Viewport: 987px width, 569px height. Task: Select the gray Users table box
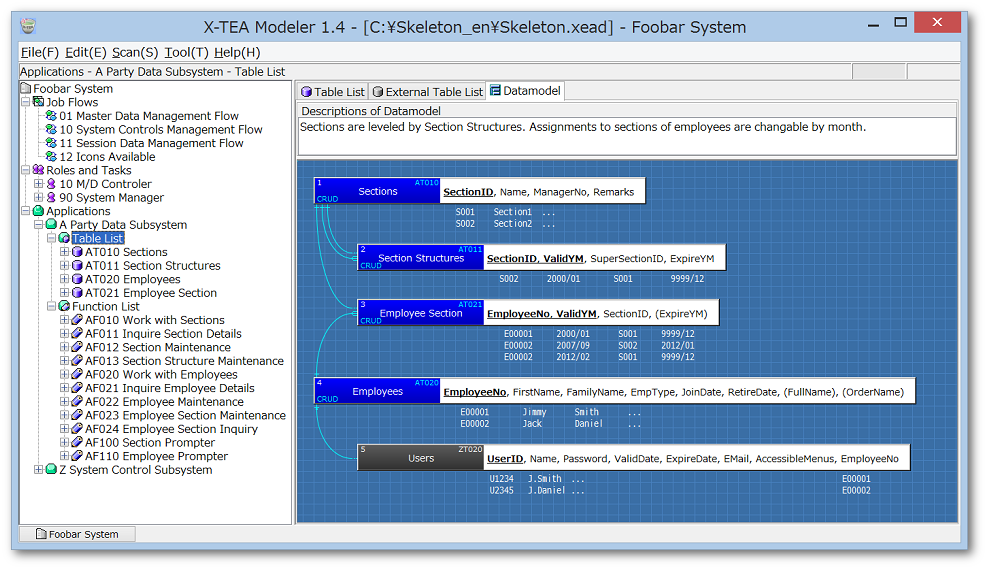tap(421, 458)
